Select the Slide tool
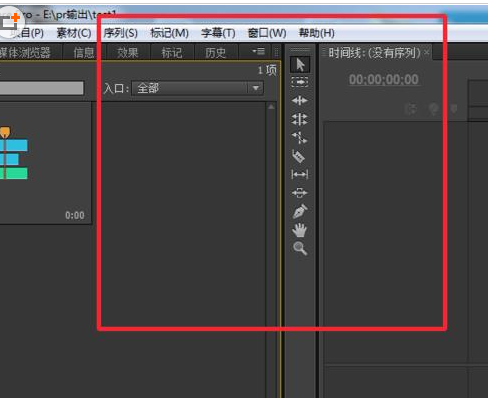Viewport: 488px width, 398px height. pos(300,193)
